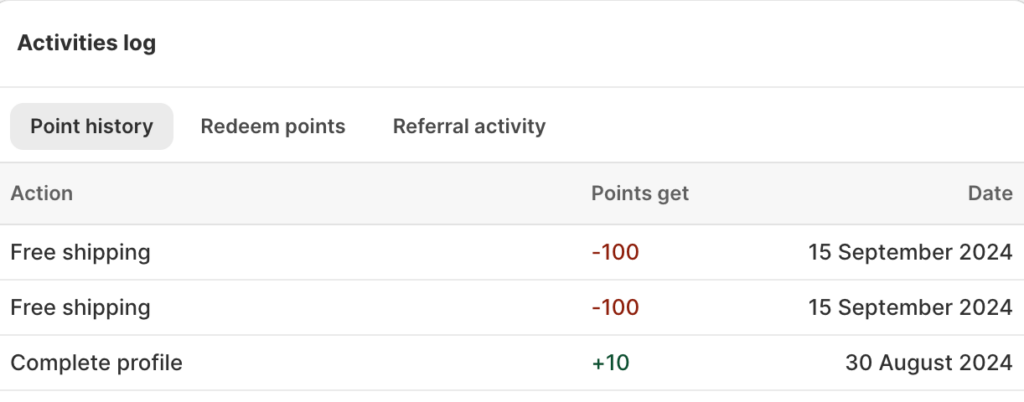This screenshot has width=1024, height=402.
Task: Click the Activities log heading
Action: pos(87,44)
